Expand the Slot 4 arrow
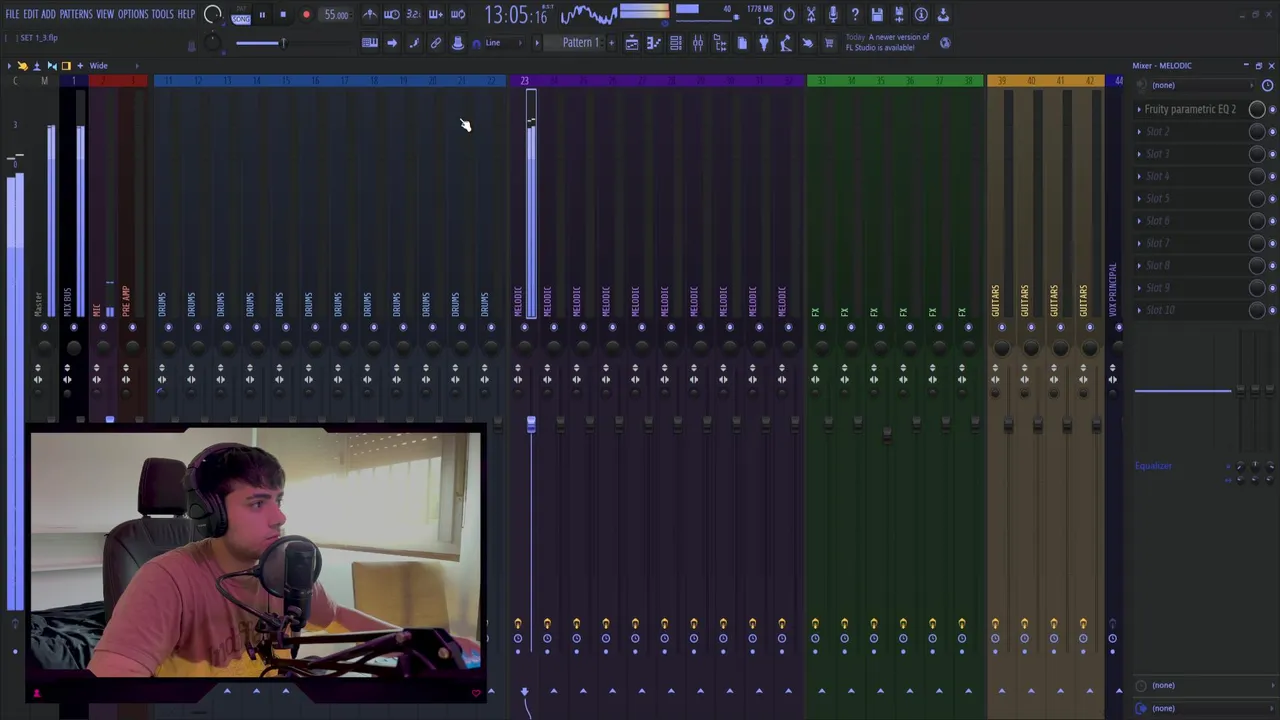The height and width of the screenshot is (720, 1280). 1139,176
